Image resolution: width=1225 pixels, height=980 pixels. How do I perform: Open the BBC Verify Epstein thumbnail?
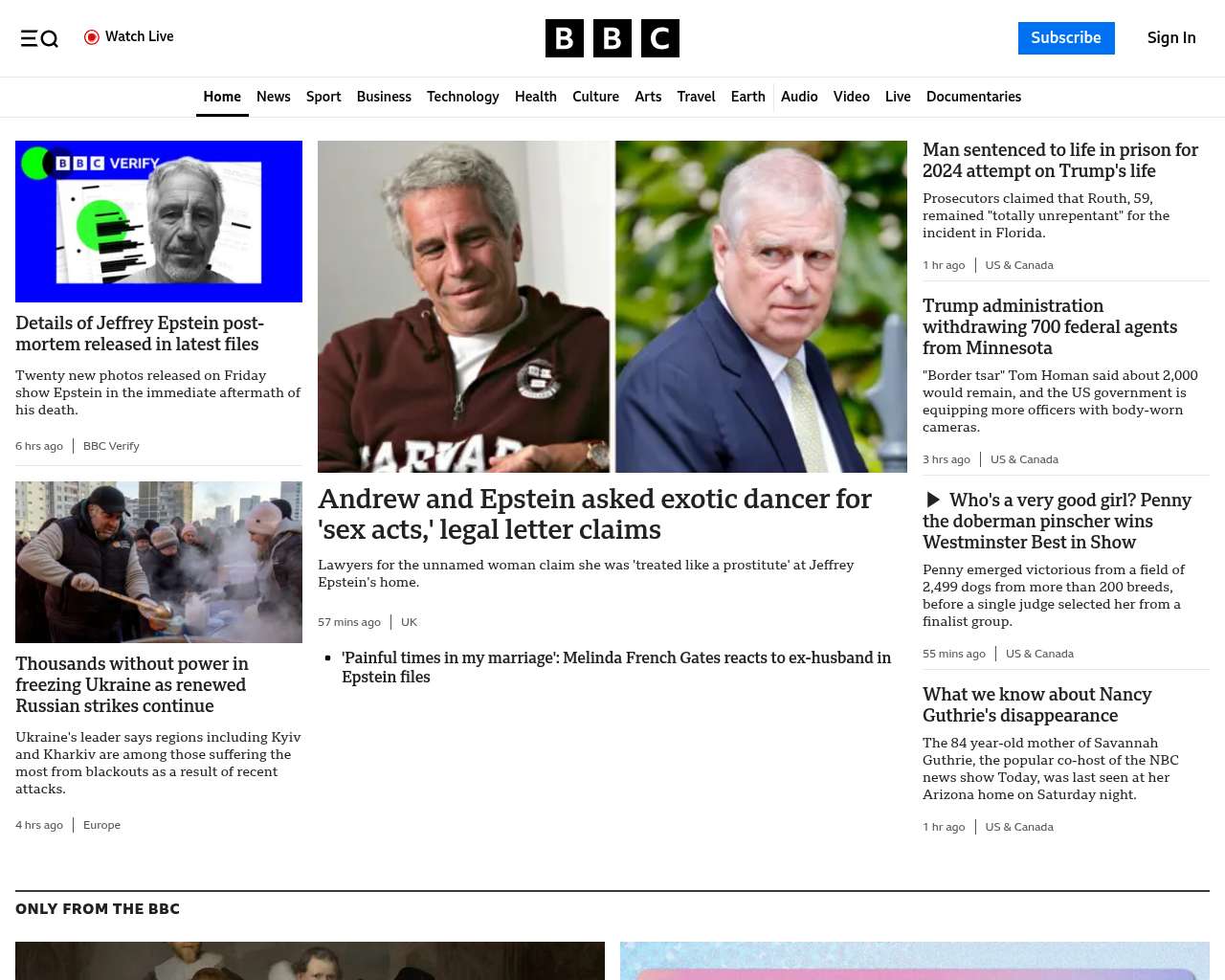pyautogui.click(x=159, y=221)
